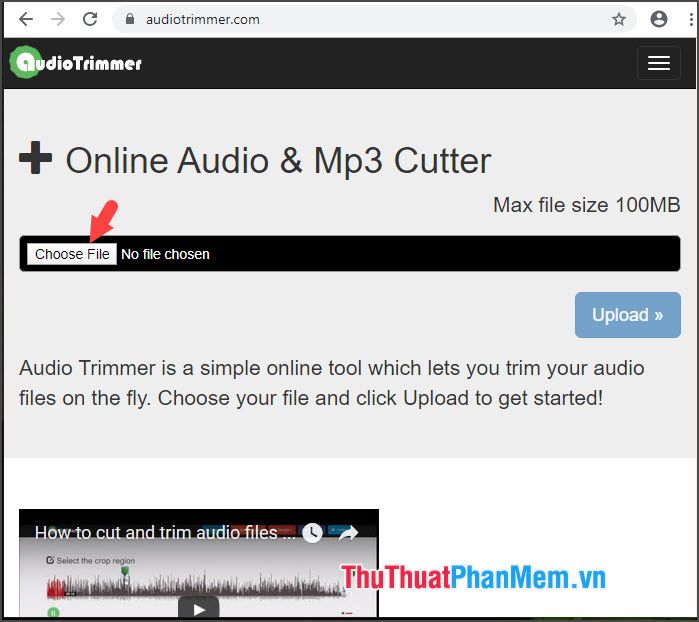Click the 'Online Audio & Mp3 Cutter' heading
The height and width of the screenshot is (622, 699).
click(x=278, y=161)
